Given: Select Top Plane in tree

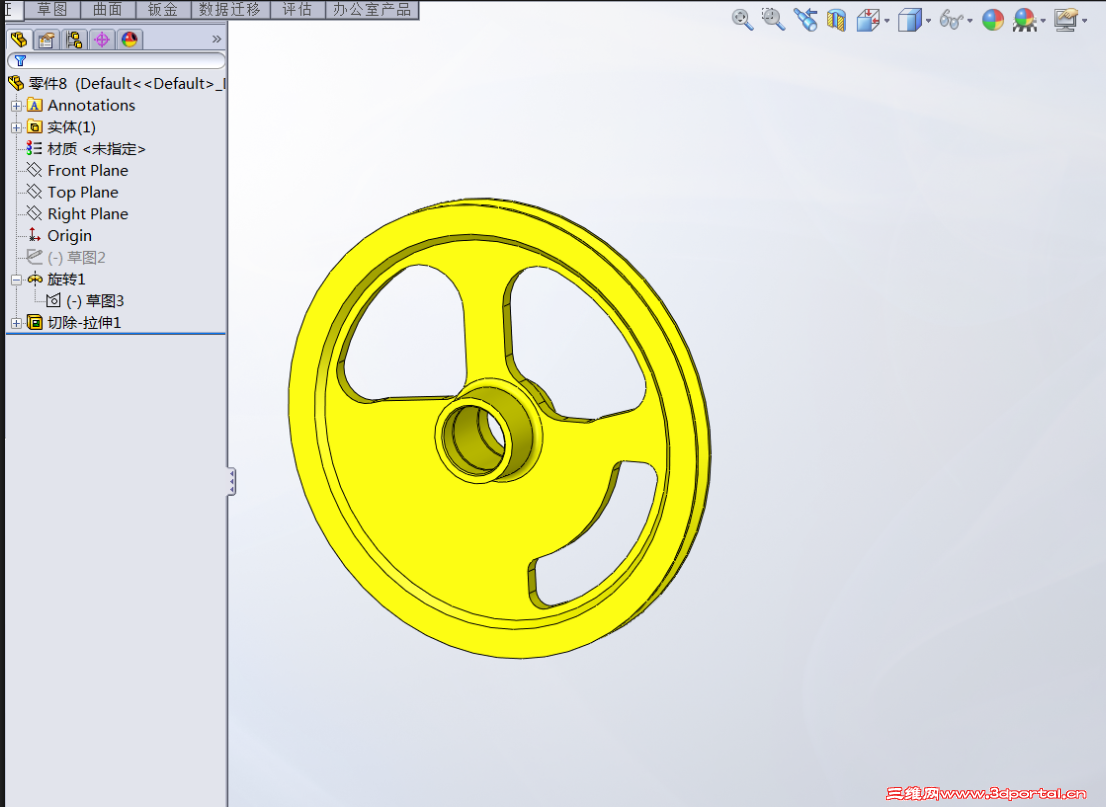Looking at the screenshot, I should coord(83,193).
